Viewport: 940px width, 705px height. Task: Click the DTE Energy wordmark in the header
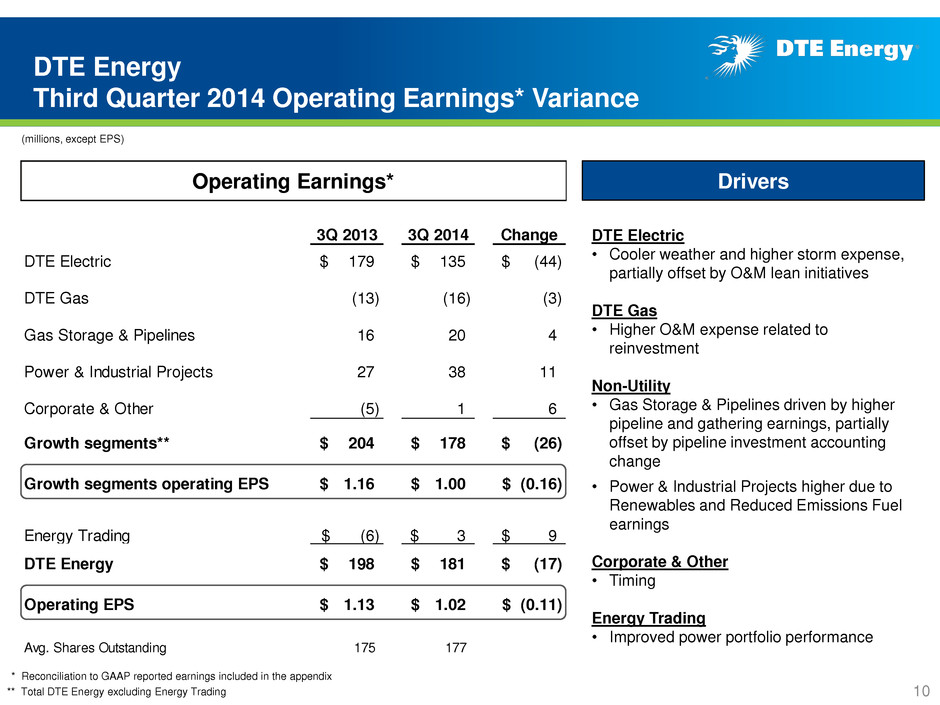(x=845, y=49)
